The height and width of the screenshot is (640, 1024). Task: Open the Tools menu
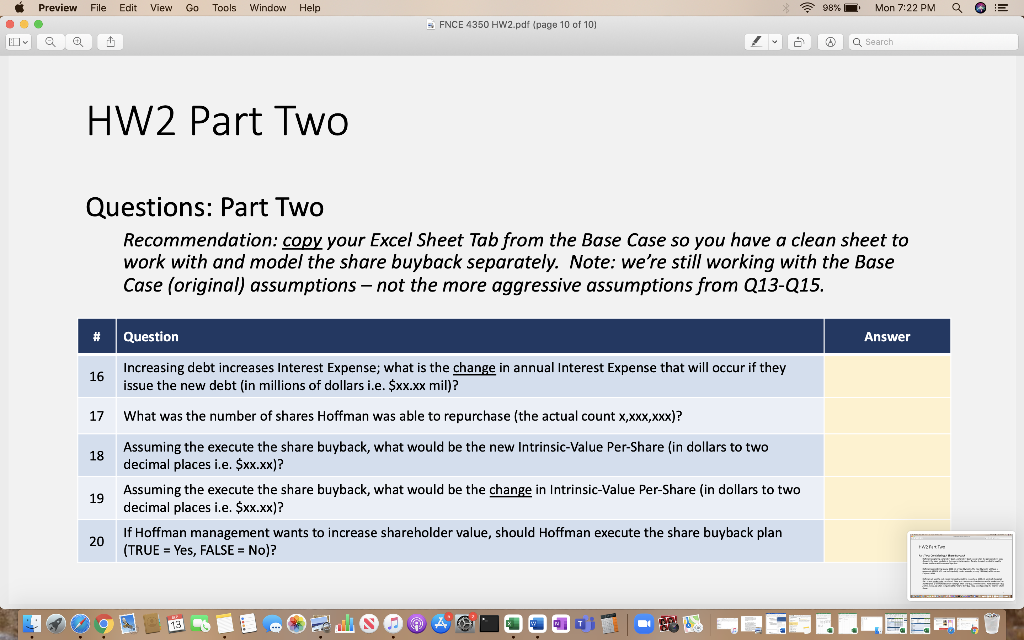pyautogui.click(x=224, y=8)
